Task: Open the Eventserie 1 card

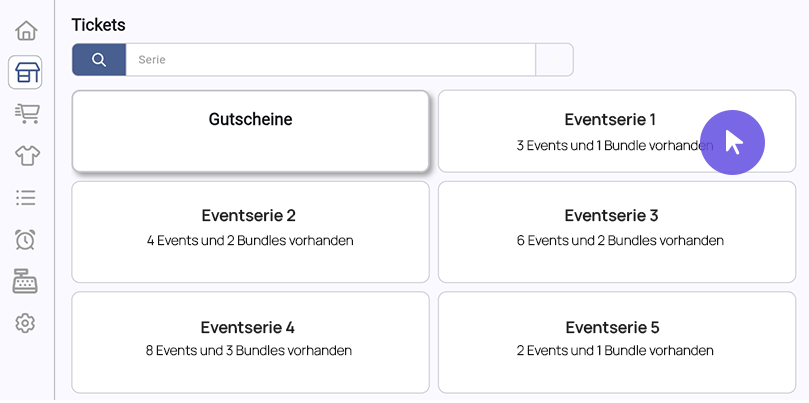Action: [x=617, y=131]
